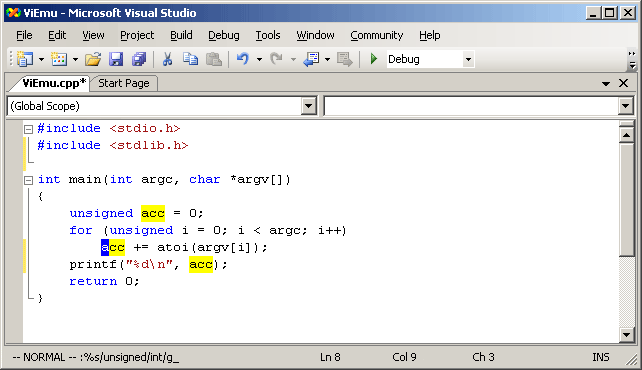Start debugging with the green play icon
The image size is (642, 370).
[373, 59]
